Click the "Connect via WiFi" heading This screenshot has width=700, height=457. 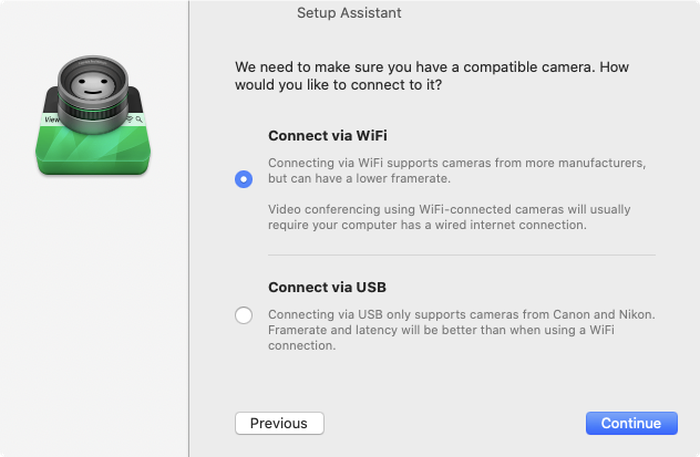coord(328,136)
